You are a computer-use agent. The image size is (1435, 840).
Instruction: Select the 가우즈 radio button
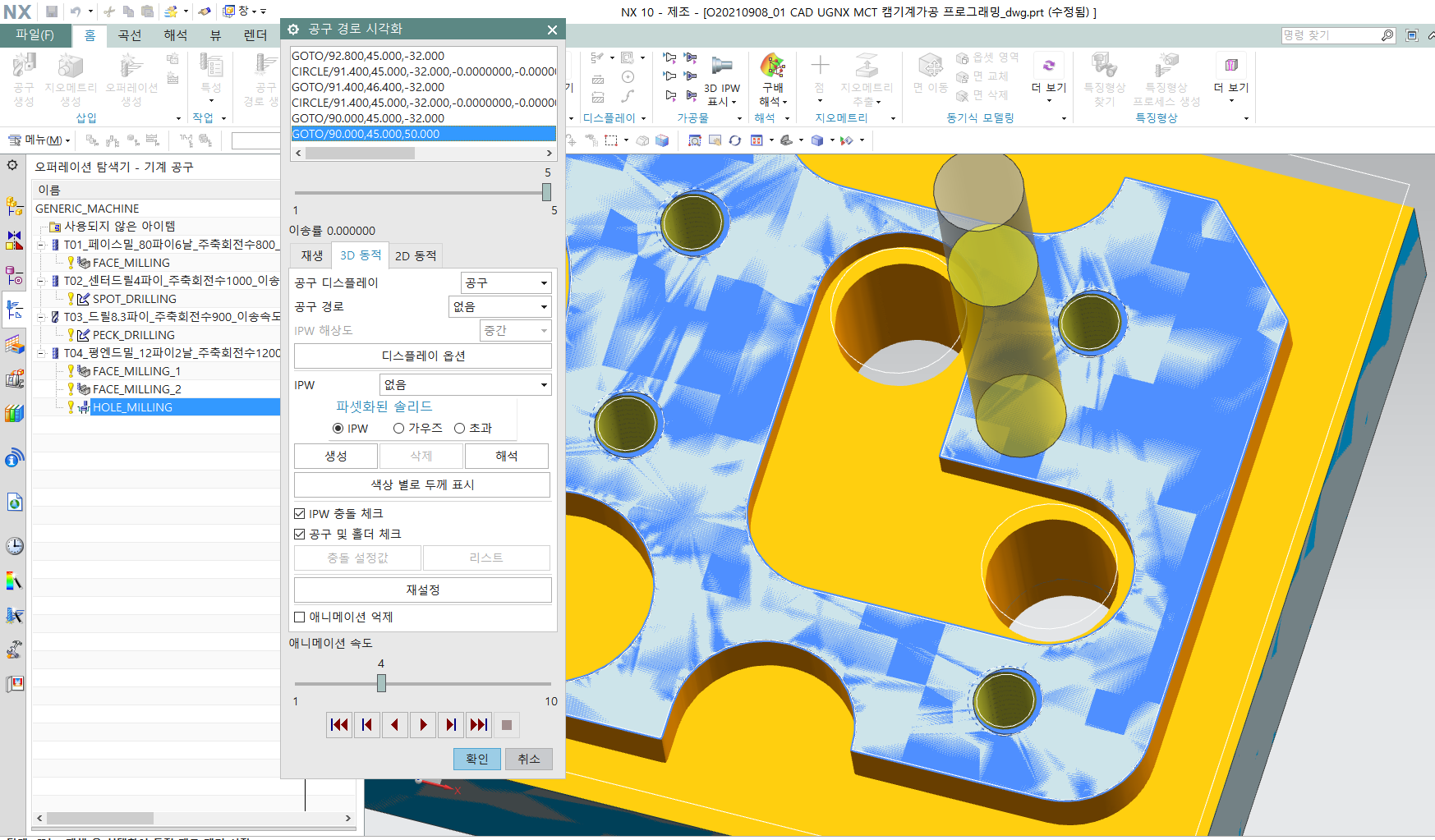[x=398, y=429]
